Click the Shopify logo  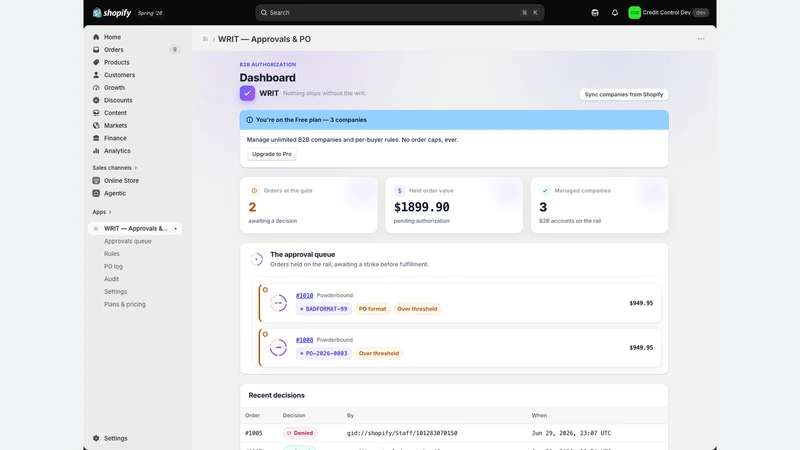[112, 13]
